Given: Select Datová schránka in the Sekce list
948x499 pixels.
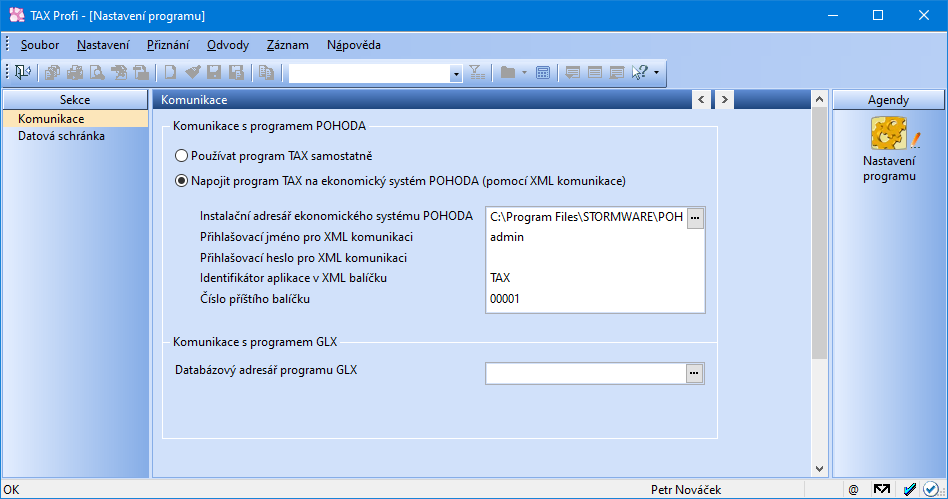Looking at the screenshot, I should 75,135.
